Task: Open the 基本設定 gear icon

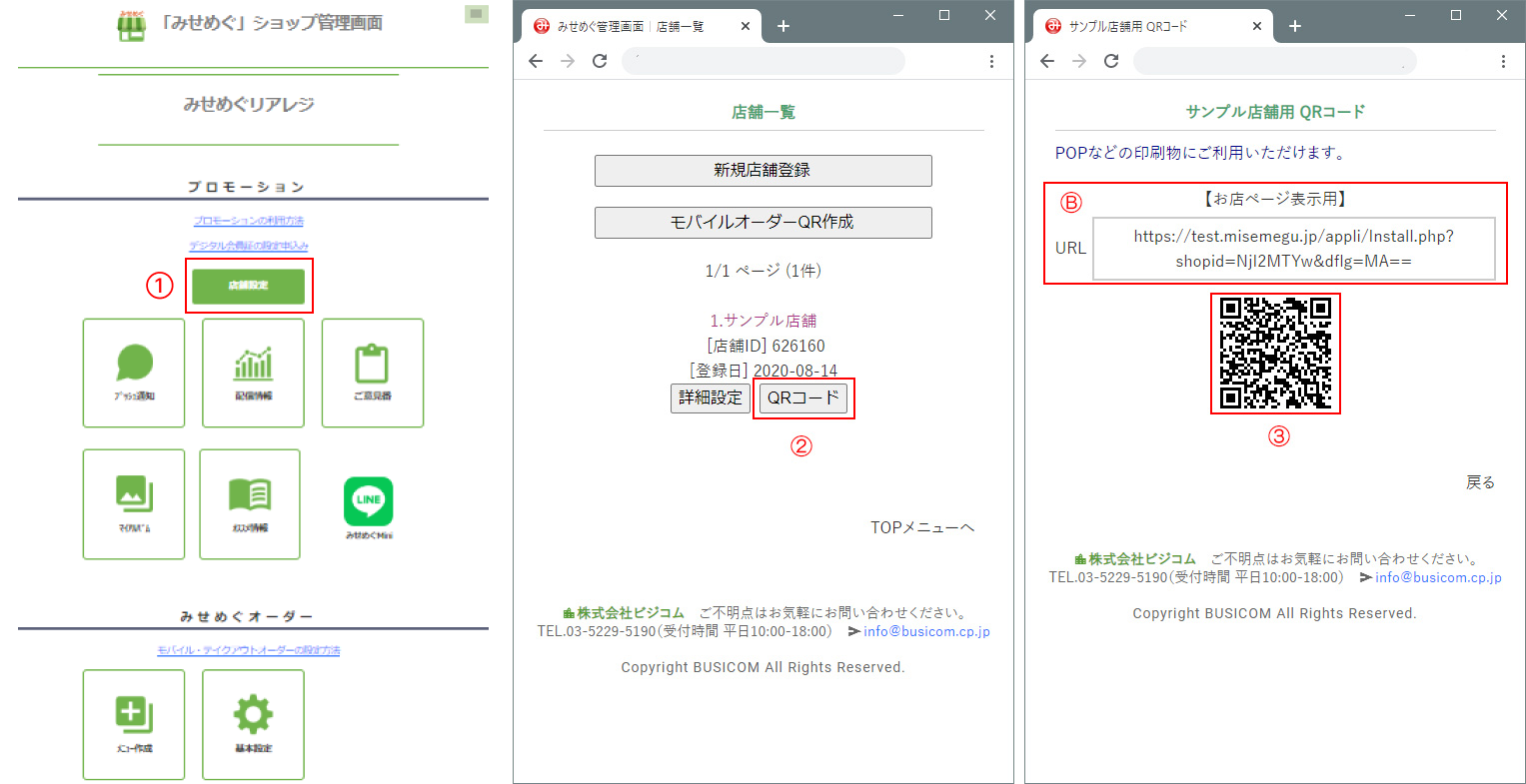Action: 253,724
